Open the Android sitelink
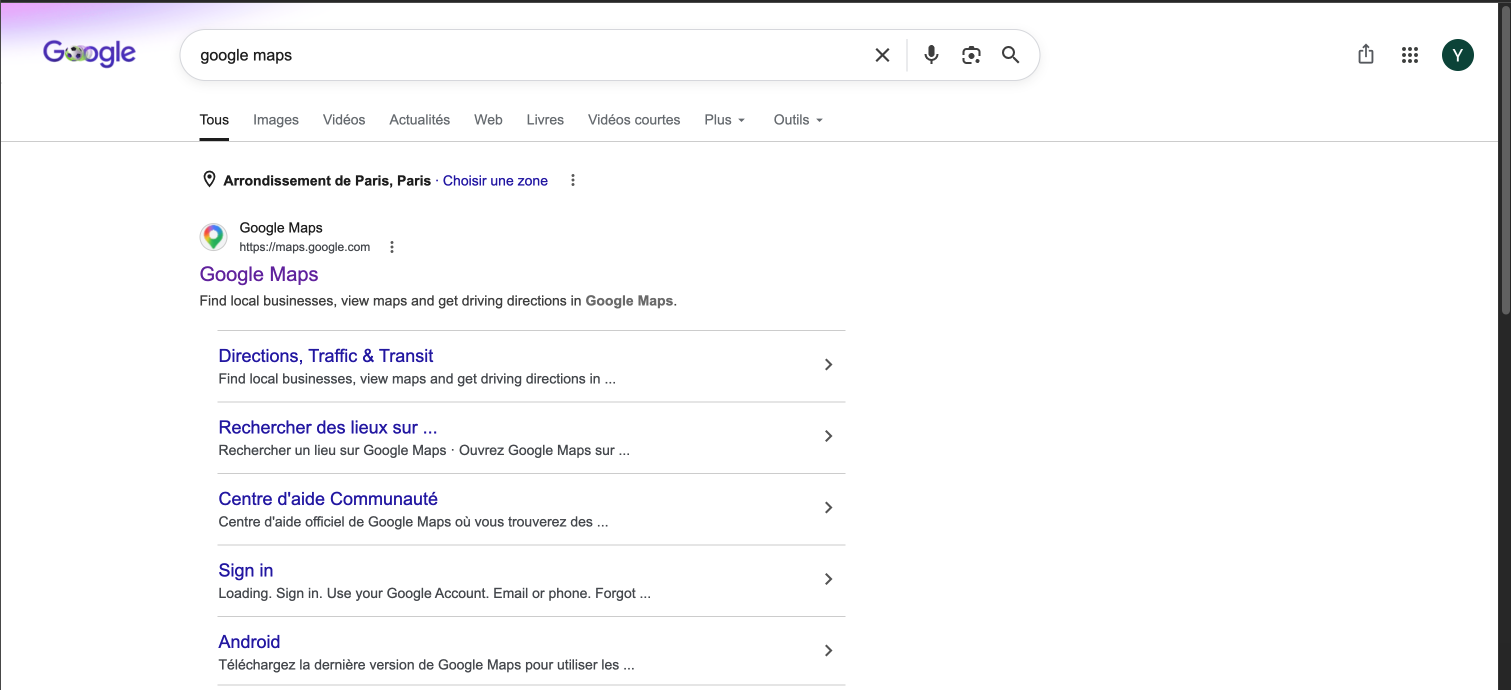The width and height of the screenshot is (1511, 690). click(249, 642)
